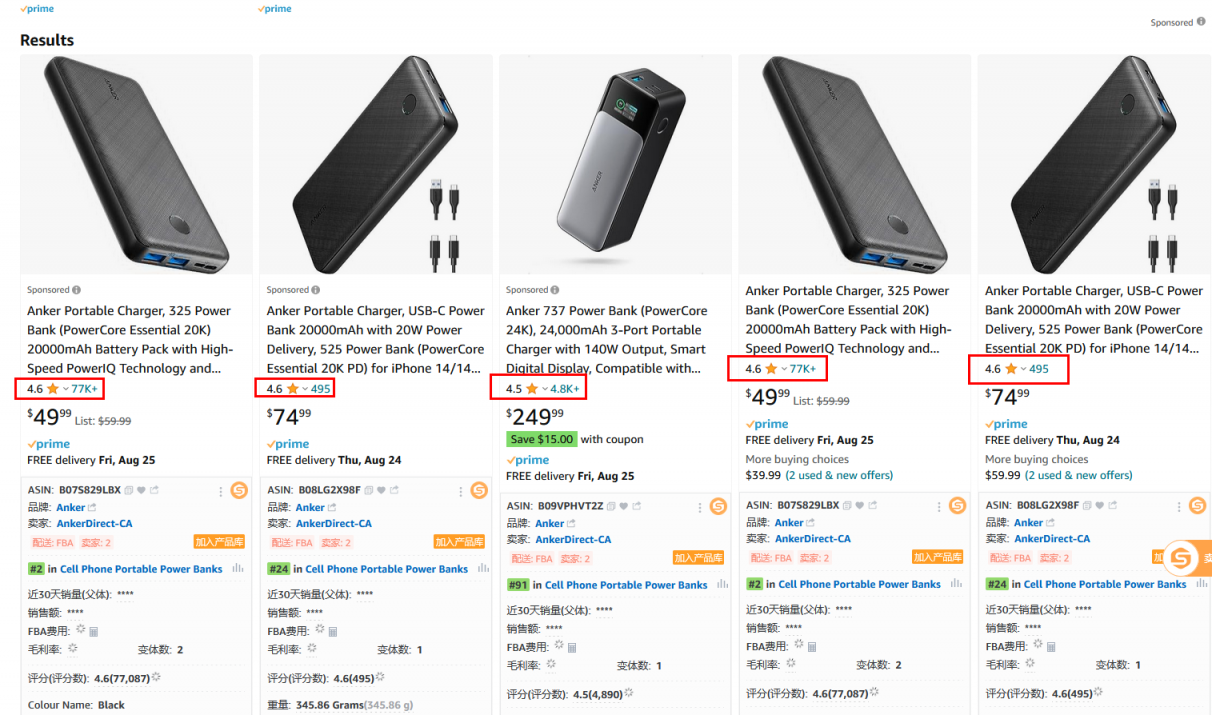Open brand link icon beside Anker in 737 card
The image size is (1212, 715).
[x=571, y=523]
